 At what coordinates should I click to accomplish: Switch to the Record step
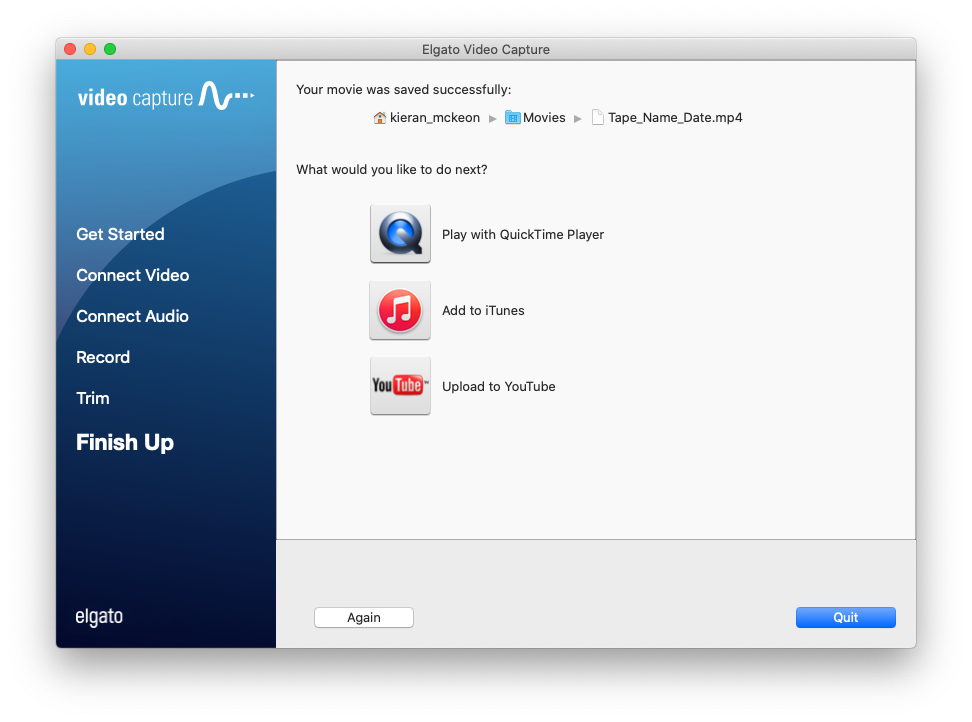coord(103,357)
